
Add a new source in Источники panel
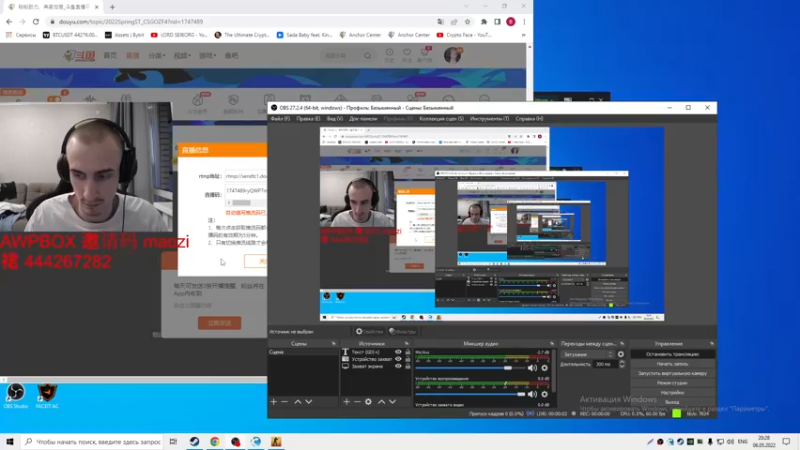click(346, 402)
